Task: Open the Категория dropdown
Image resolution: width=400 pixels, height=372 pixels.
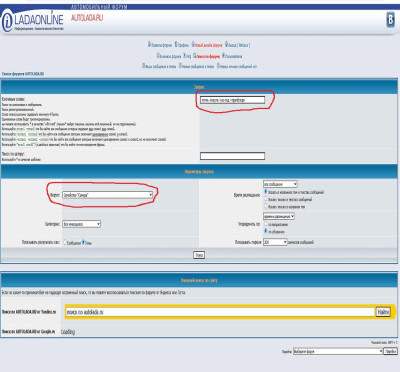Action: pos(81,224)
